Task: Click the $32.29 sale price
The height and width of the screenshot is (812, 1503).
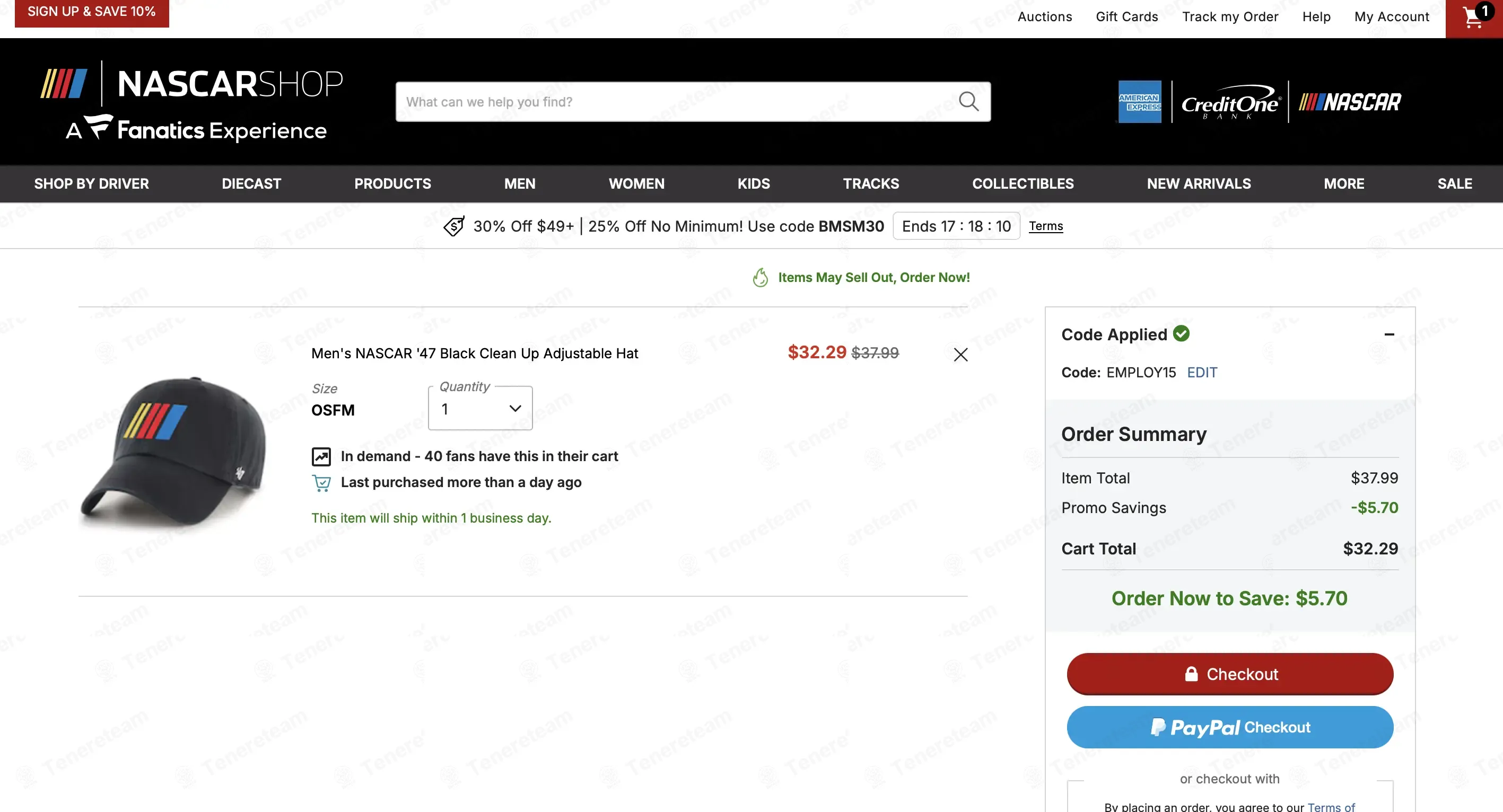Action: click(x=817, y=352)
